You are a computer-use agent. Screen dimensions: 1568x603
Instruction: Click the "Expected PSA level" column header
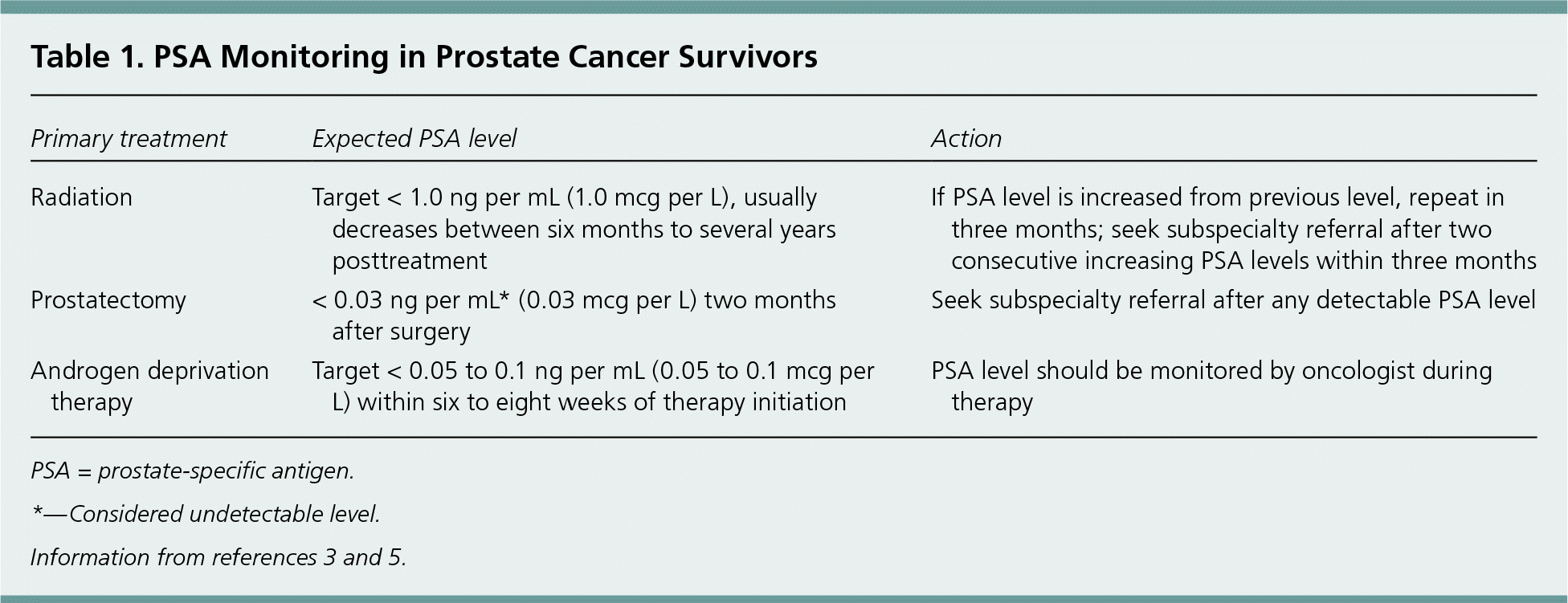click(x=414, y=139)
